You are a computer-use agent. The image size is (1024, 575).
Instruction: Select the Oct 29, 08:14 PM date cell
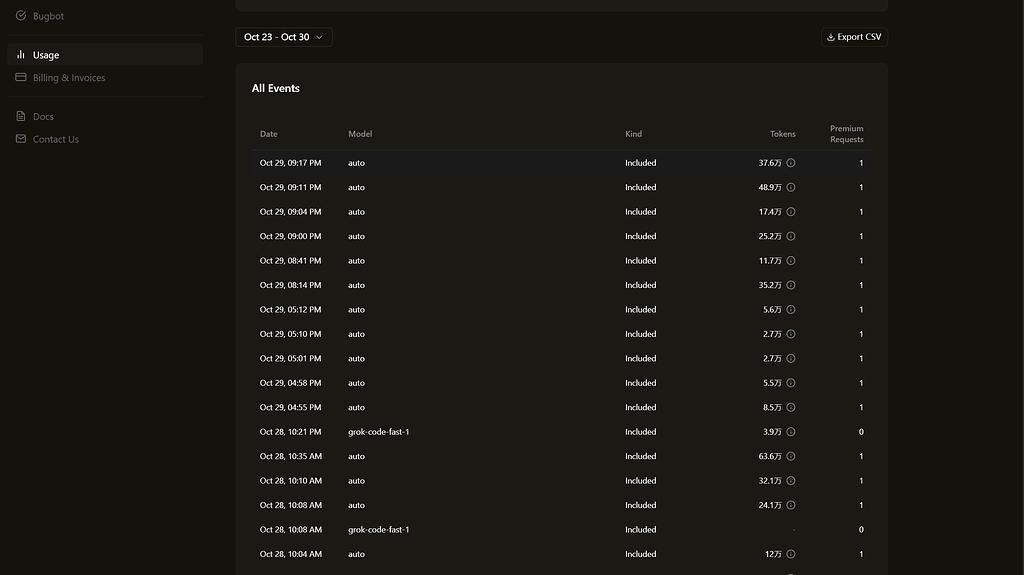click(290, 285)
